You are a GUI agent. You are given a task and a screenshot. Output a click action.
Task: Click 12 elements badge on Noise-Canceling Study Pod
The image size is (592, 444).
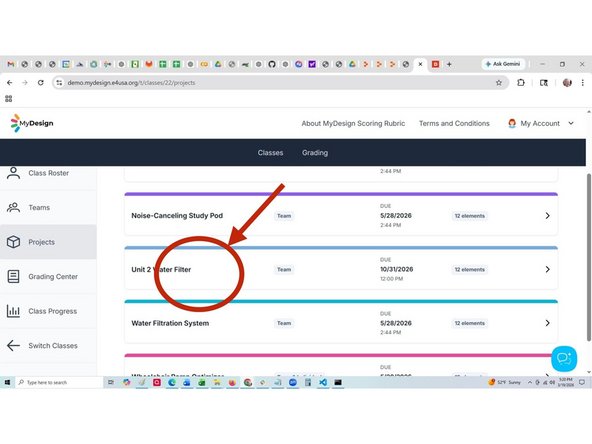click(x=469, y=216)
